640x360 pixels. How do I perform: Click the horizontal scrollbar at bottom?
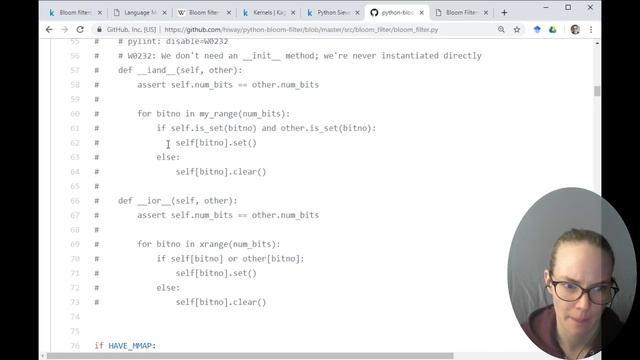click(x=250, y=356)
